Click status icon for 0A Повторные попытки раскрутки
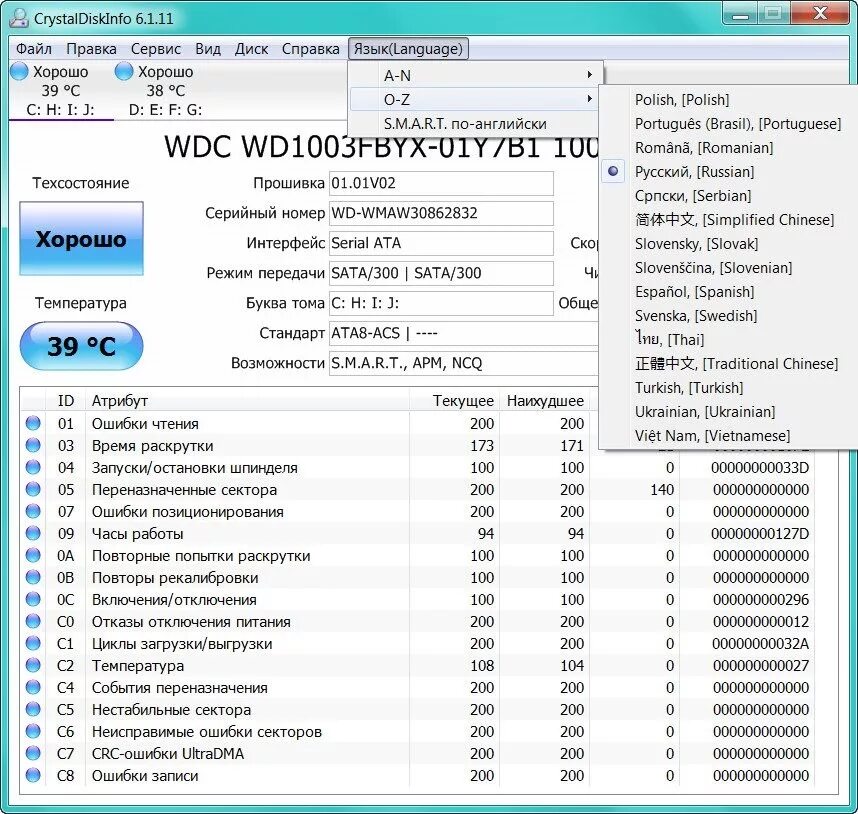The width and height of the screenshot is (858, 814). pos(33,555)
